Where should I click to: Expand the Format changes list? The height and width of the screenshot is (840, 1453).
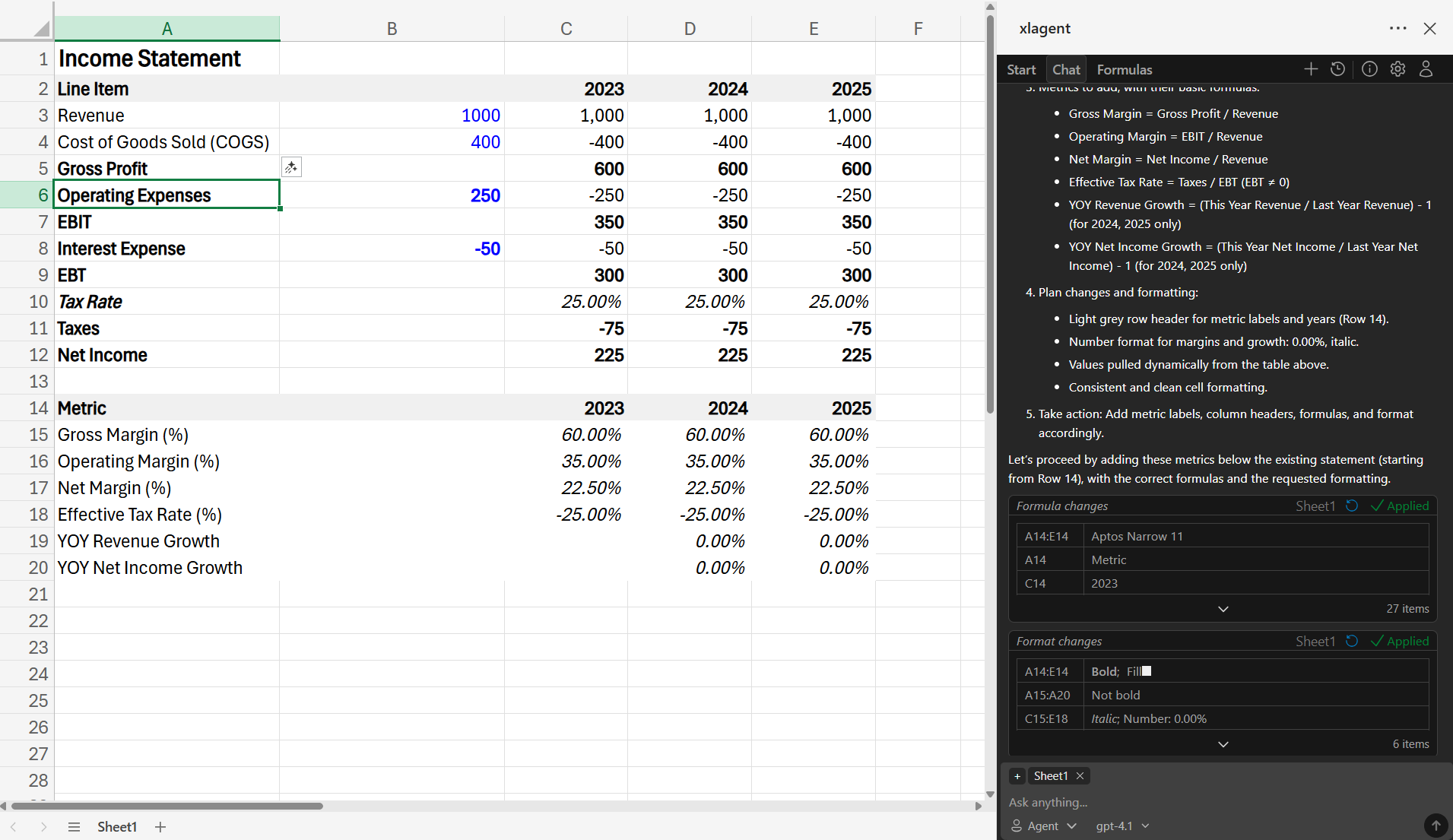(1223, 744)
